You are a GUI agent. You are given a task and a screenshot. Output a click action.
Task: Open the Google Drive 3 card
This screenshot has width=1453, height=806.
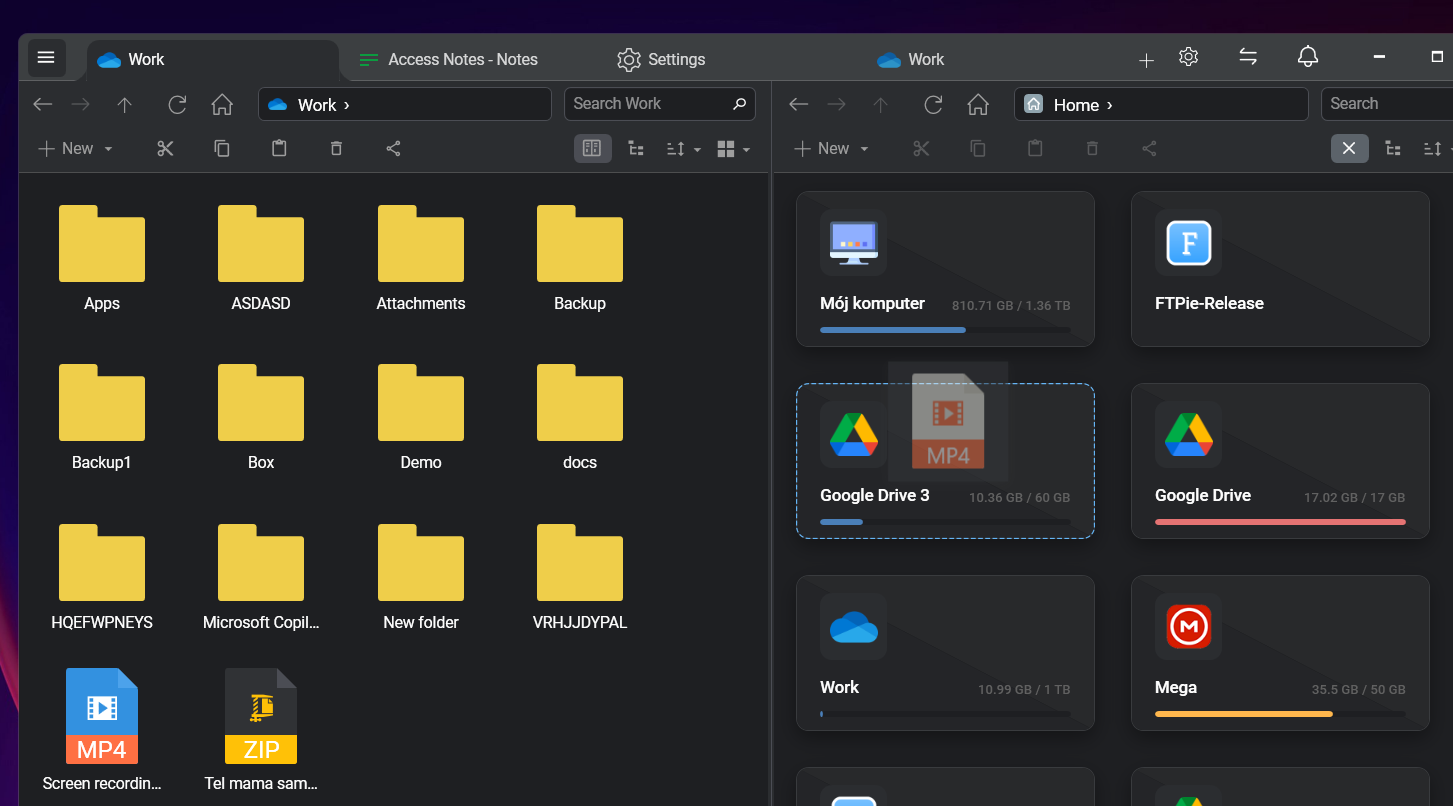pyautogui.click(x=945, y=461)
